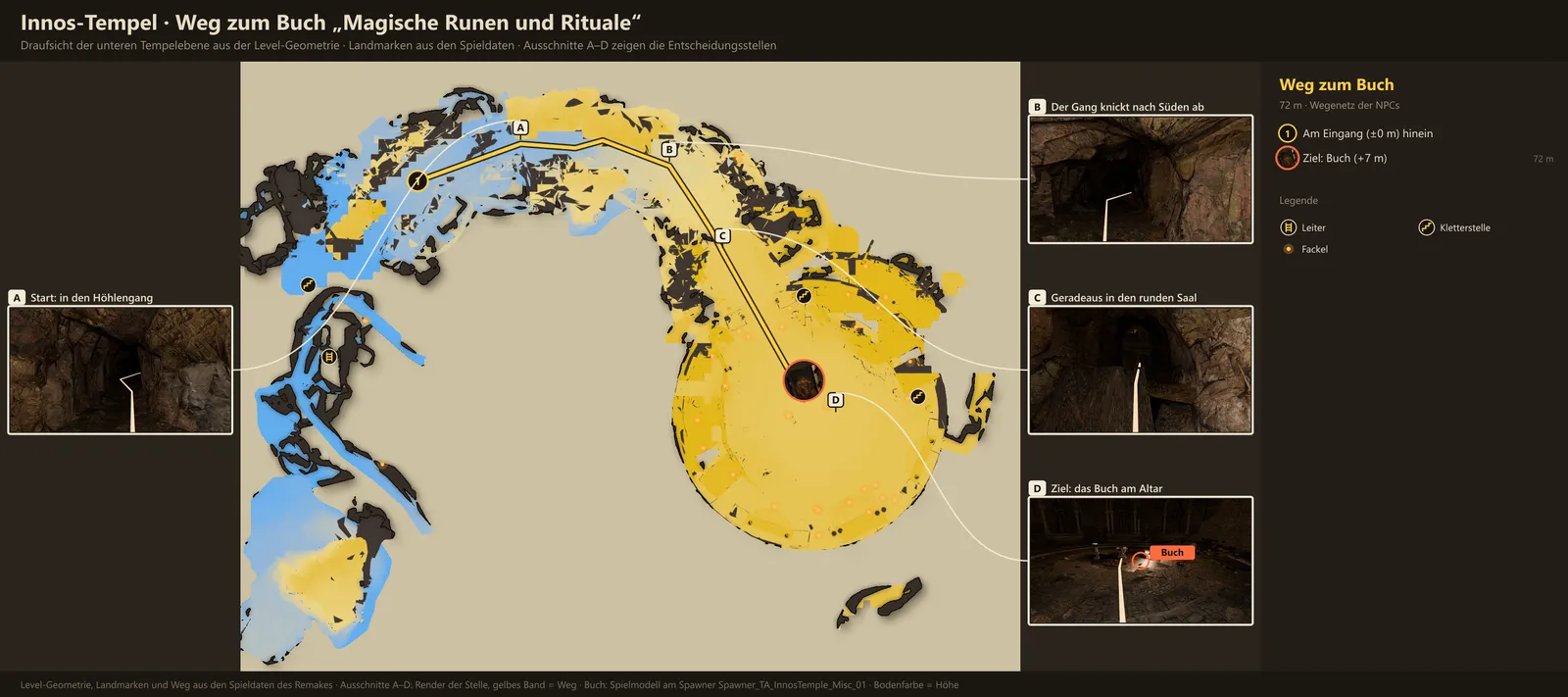Select the step 'Ziel: Buch (+7 m)'
The height and width of the screenshot is (697, 1568).
click(x=1345, y=158)
